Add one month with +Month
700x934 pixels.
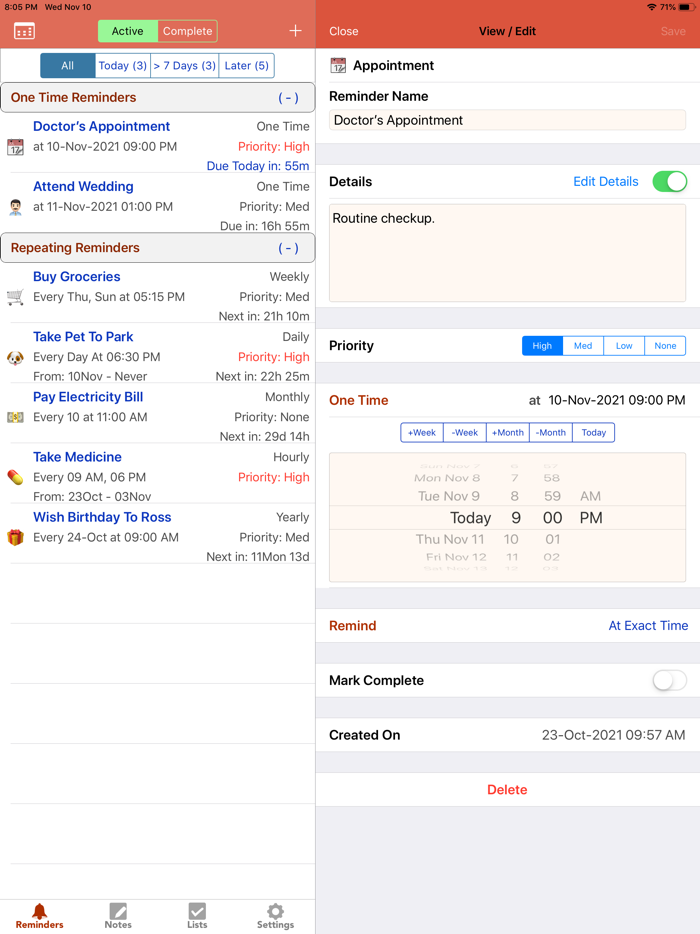click(x=508, y=432)
